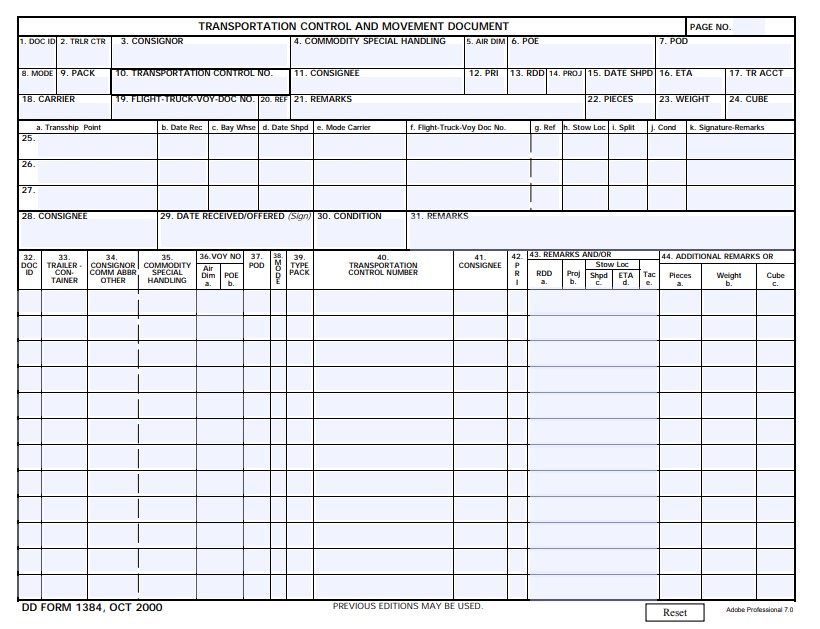Image resolution: width=820 pixels, height=629 pixels.
Task: Click row 27 Transship Point field
Action: pos(97,198)
